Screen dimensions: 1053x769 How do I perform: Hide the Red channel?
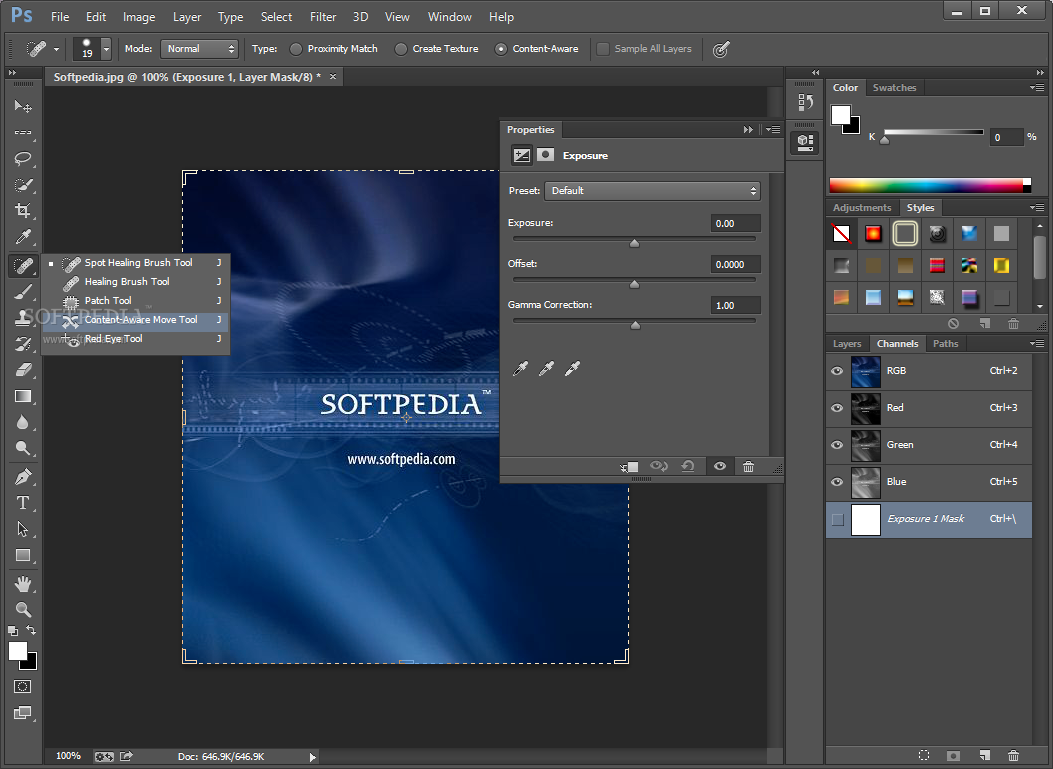[837, 408]
